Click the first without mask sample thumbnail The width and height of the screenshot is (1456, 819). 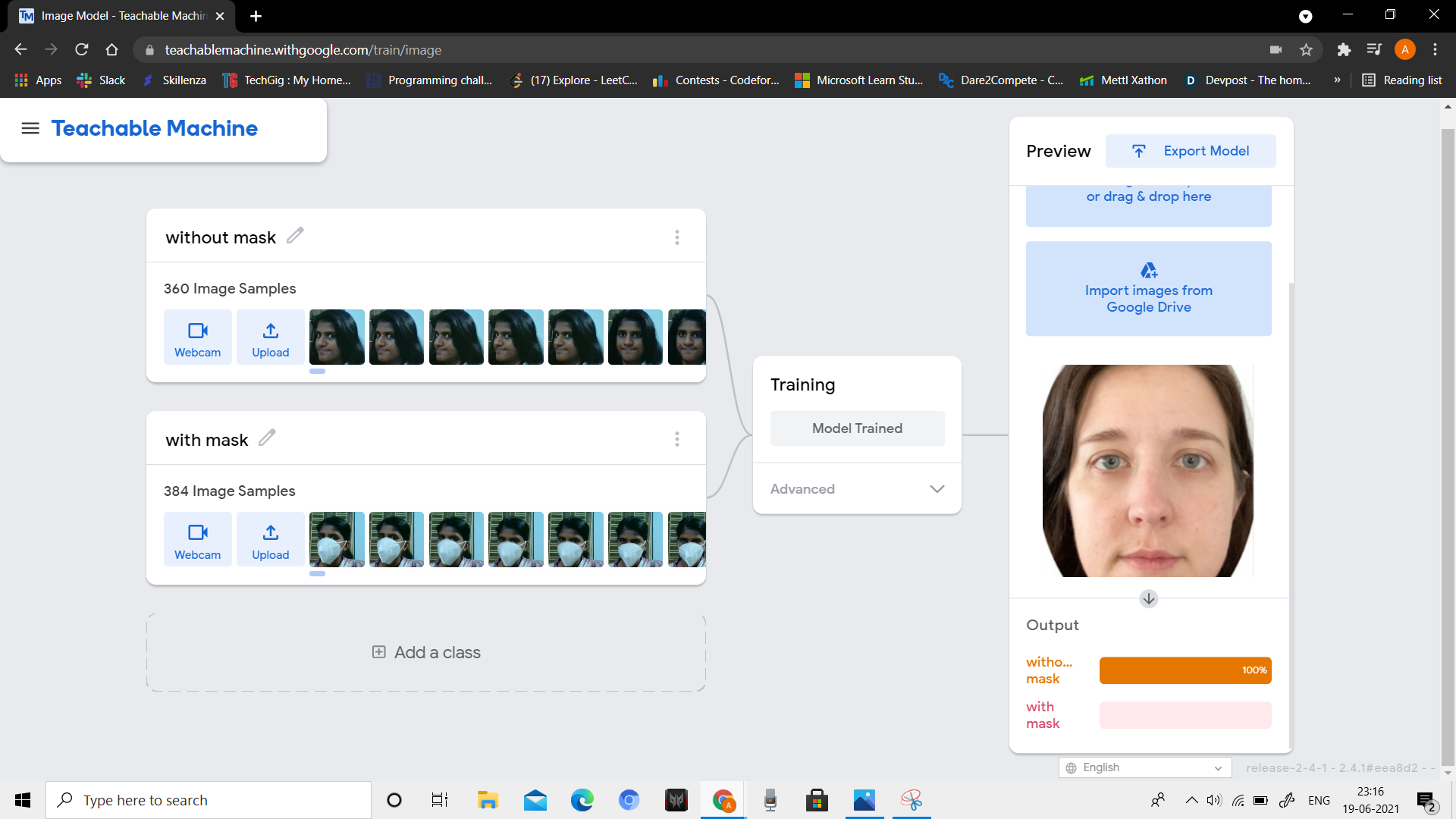pos(337,337)
